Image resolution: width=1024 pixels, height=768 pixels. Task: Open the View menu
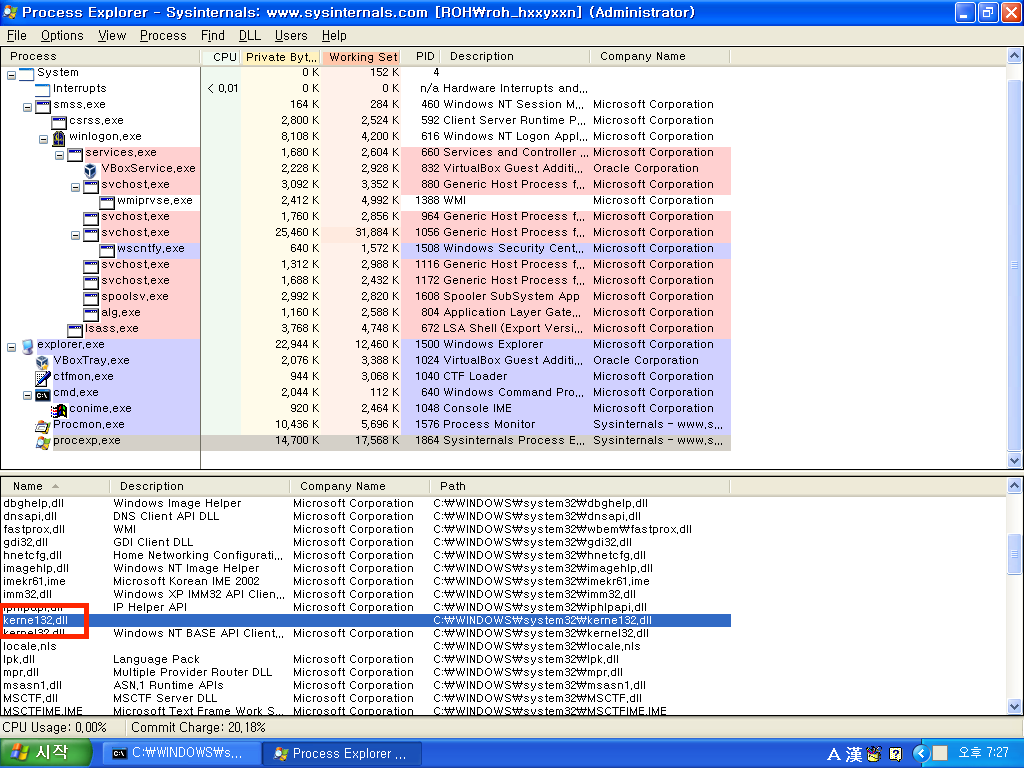pos(112,35)
